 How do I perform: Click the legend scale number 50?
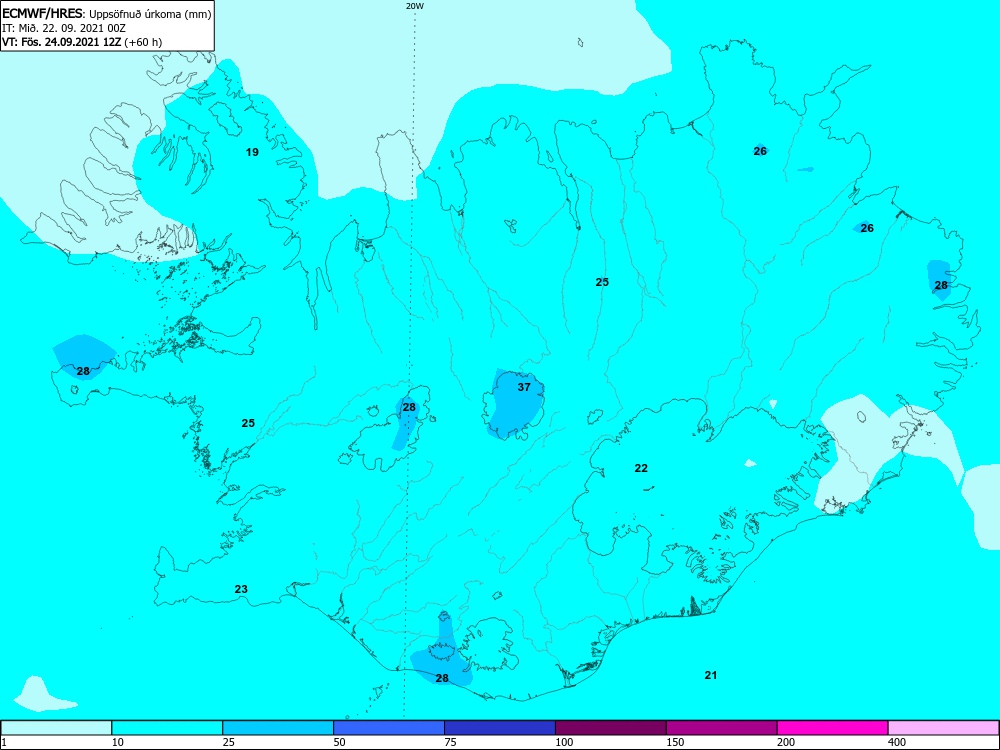339,742
